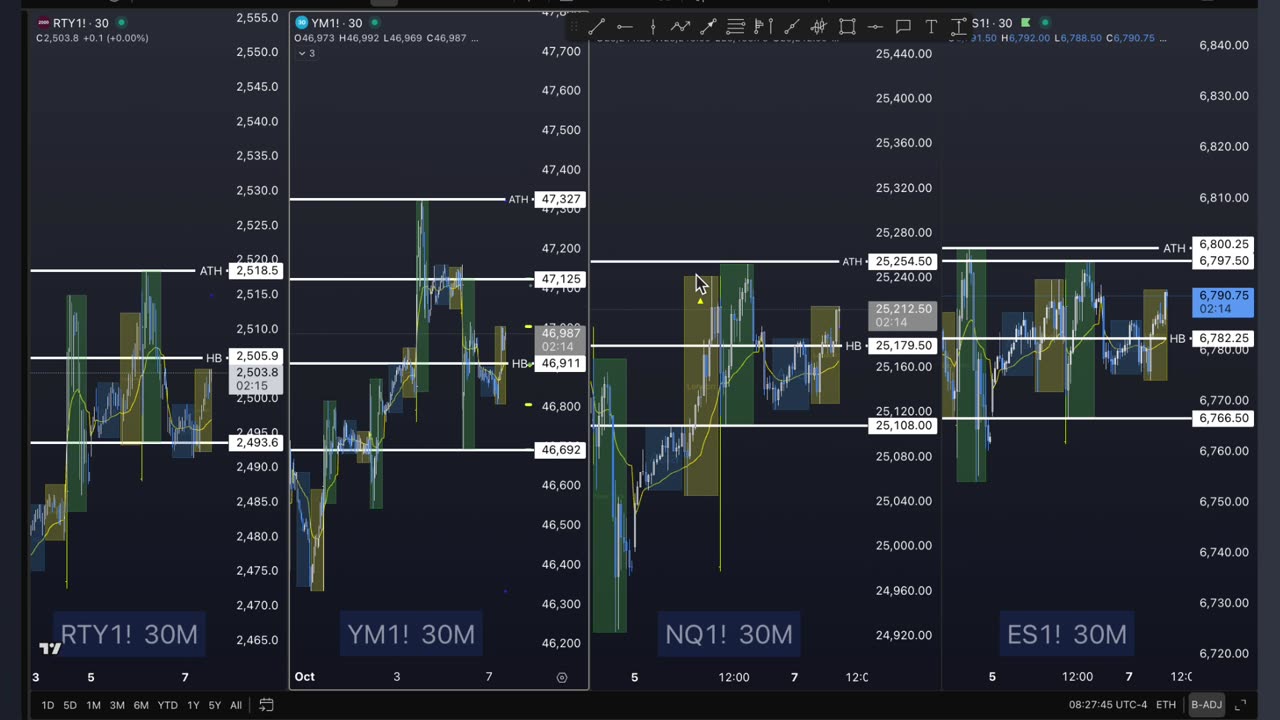Set date range to 5Y

pyautogui.click(x=215, y=705)
